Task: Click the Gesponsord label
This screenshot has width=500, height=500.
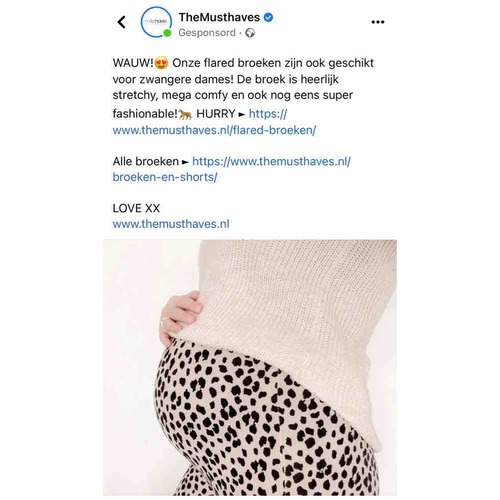Action: tap(207, 33)
